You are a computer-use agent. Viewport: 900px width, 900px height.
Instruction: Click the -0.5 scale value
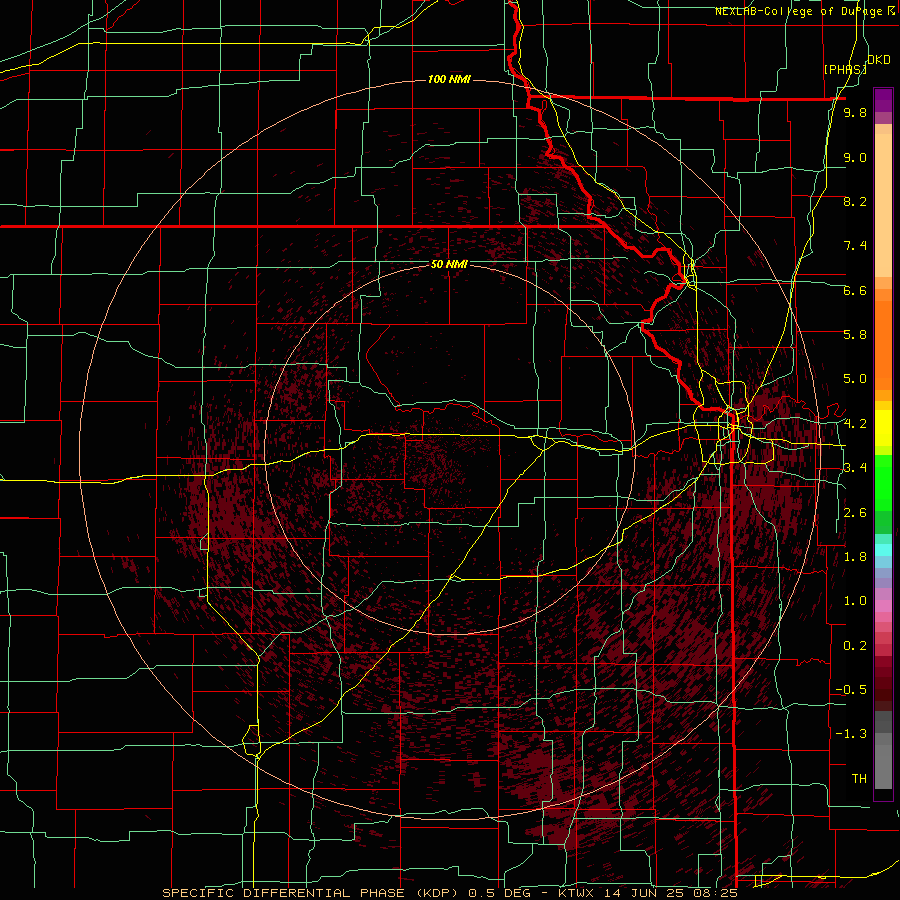[x=852, y=690]
